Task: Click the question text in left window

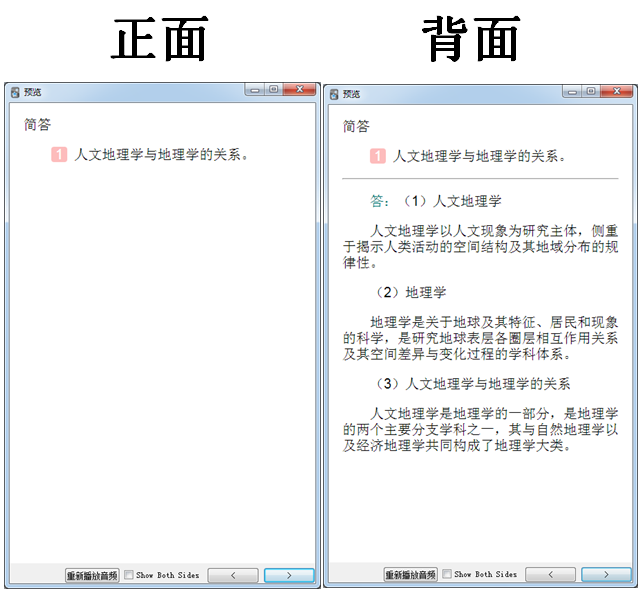Action: [x=161, y=155]
